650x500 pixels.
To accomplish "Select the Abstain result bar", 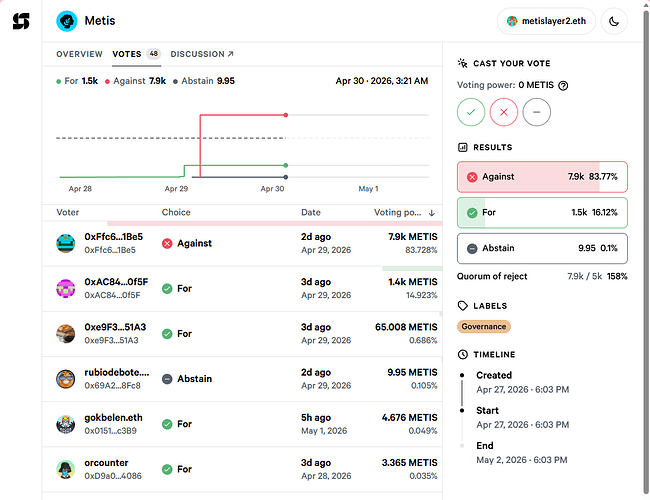I will [542, 248].
